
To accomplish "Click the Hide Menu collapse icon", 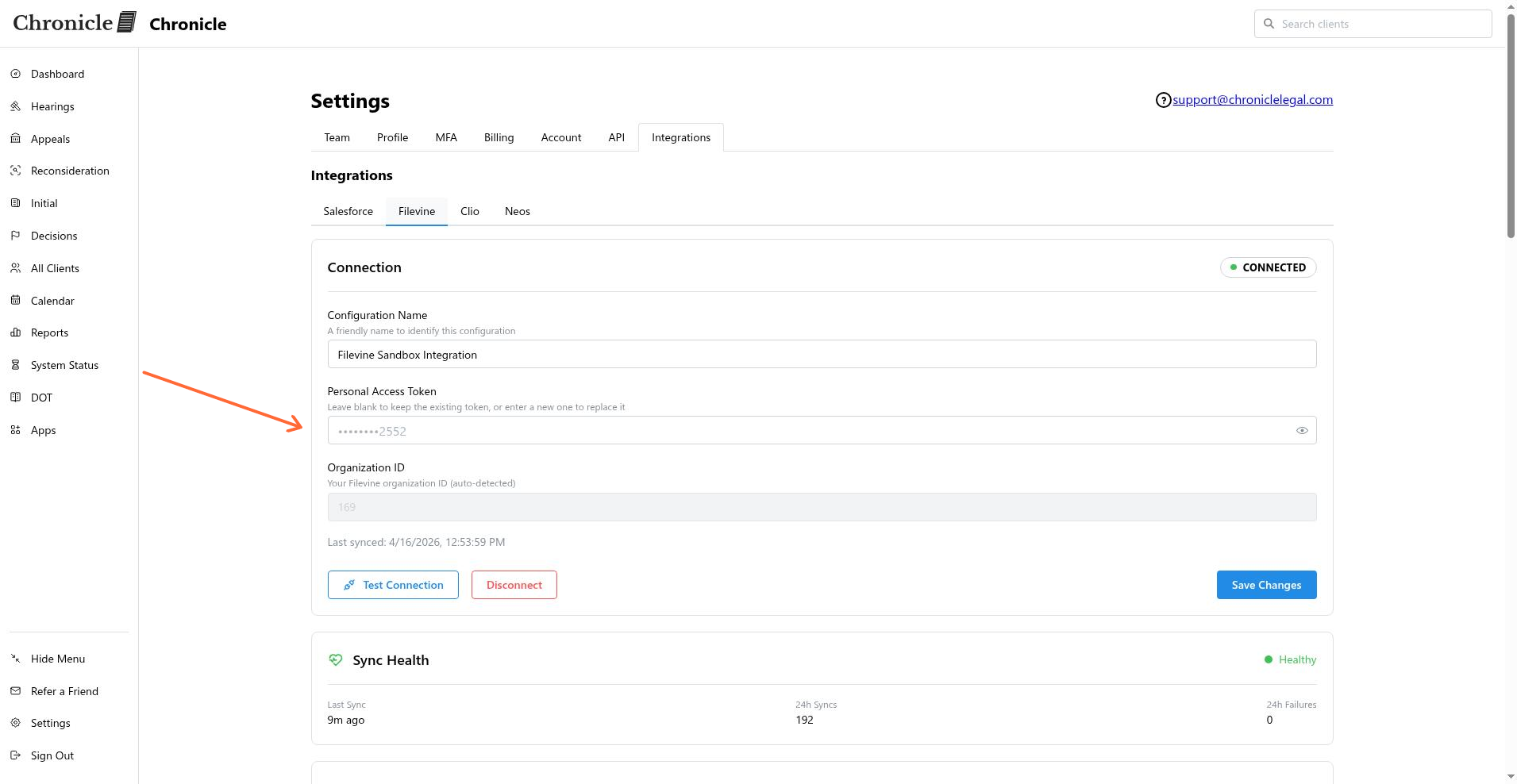I will click(15, 659).
